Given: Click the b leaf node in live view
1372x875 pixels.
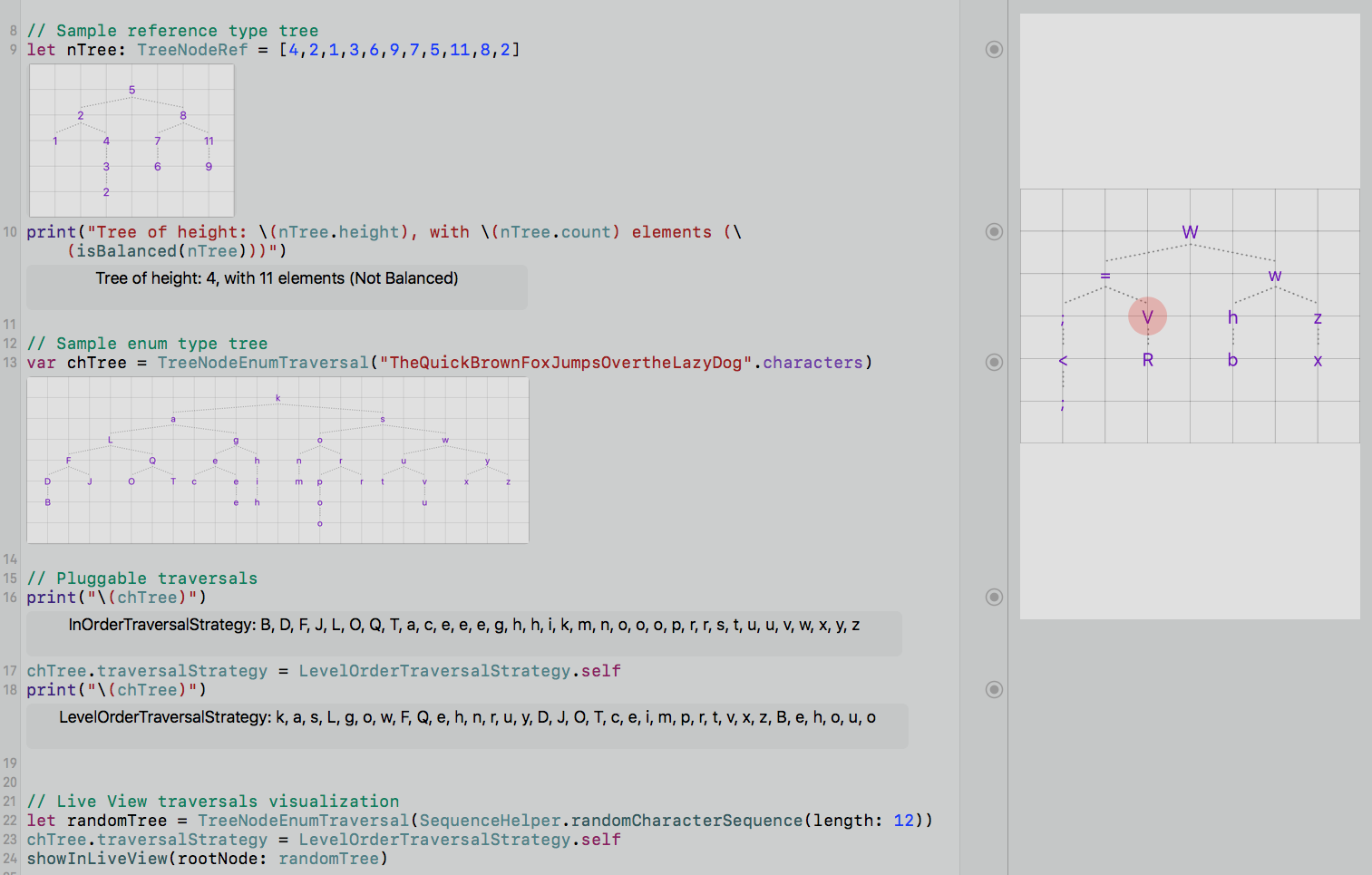Looking at the screenshot, I should (1232, 360).
